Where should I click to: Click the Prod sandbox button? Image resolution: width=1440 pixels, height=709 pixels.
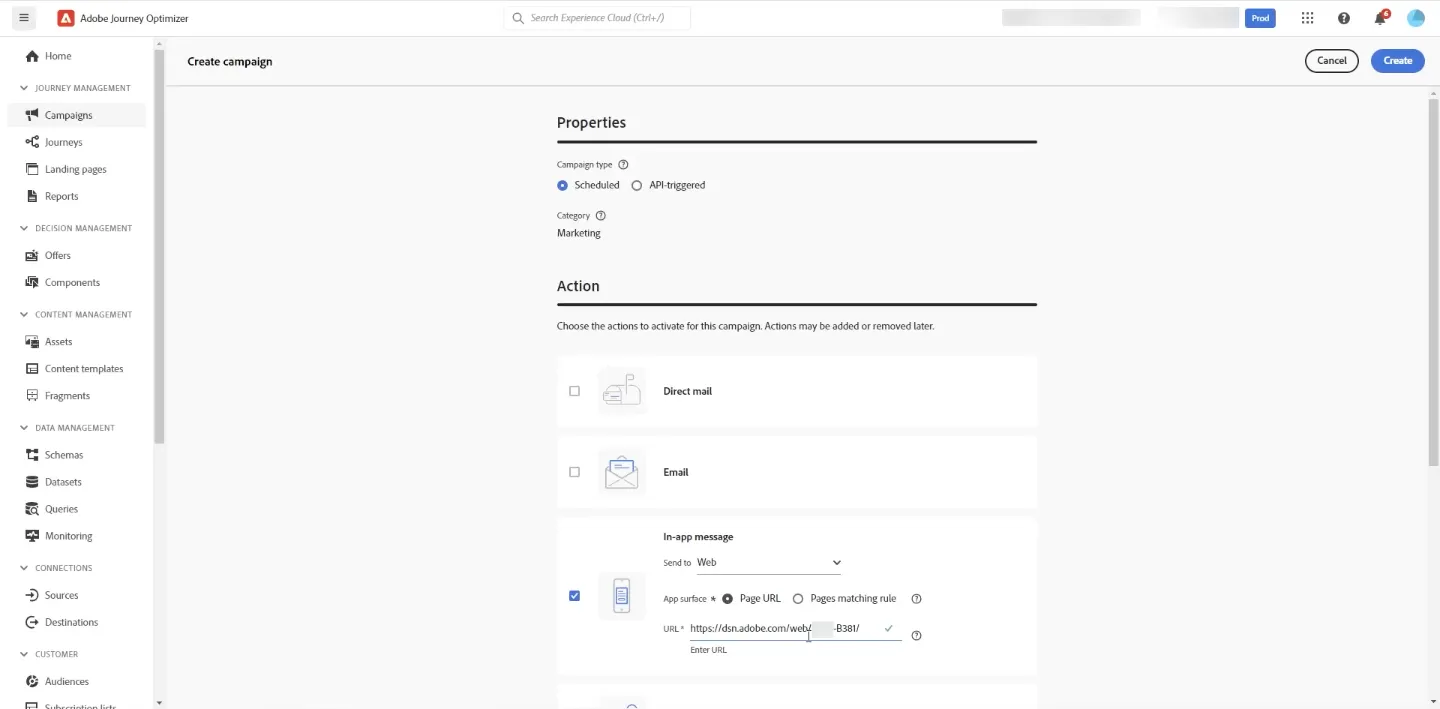tap(1260, 18)
